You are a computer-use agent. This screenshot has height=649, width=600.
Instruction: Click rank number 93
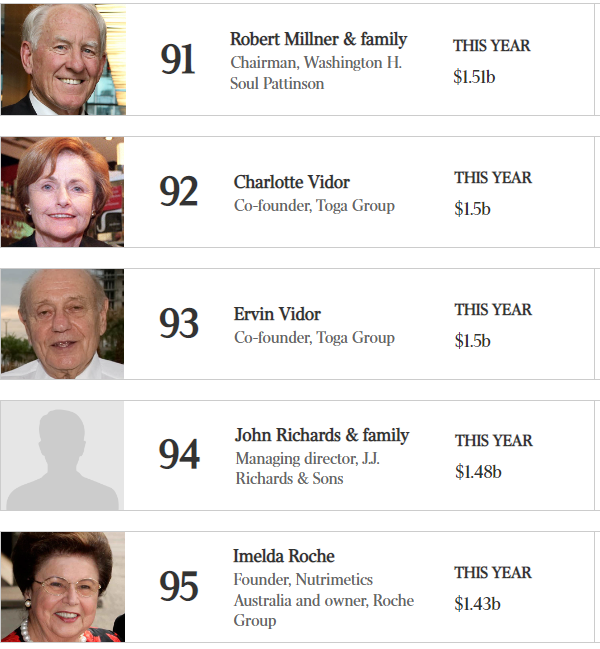click(x=179, y=323)
